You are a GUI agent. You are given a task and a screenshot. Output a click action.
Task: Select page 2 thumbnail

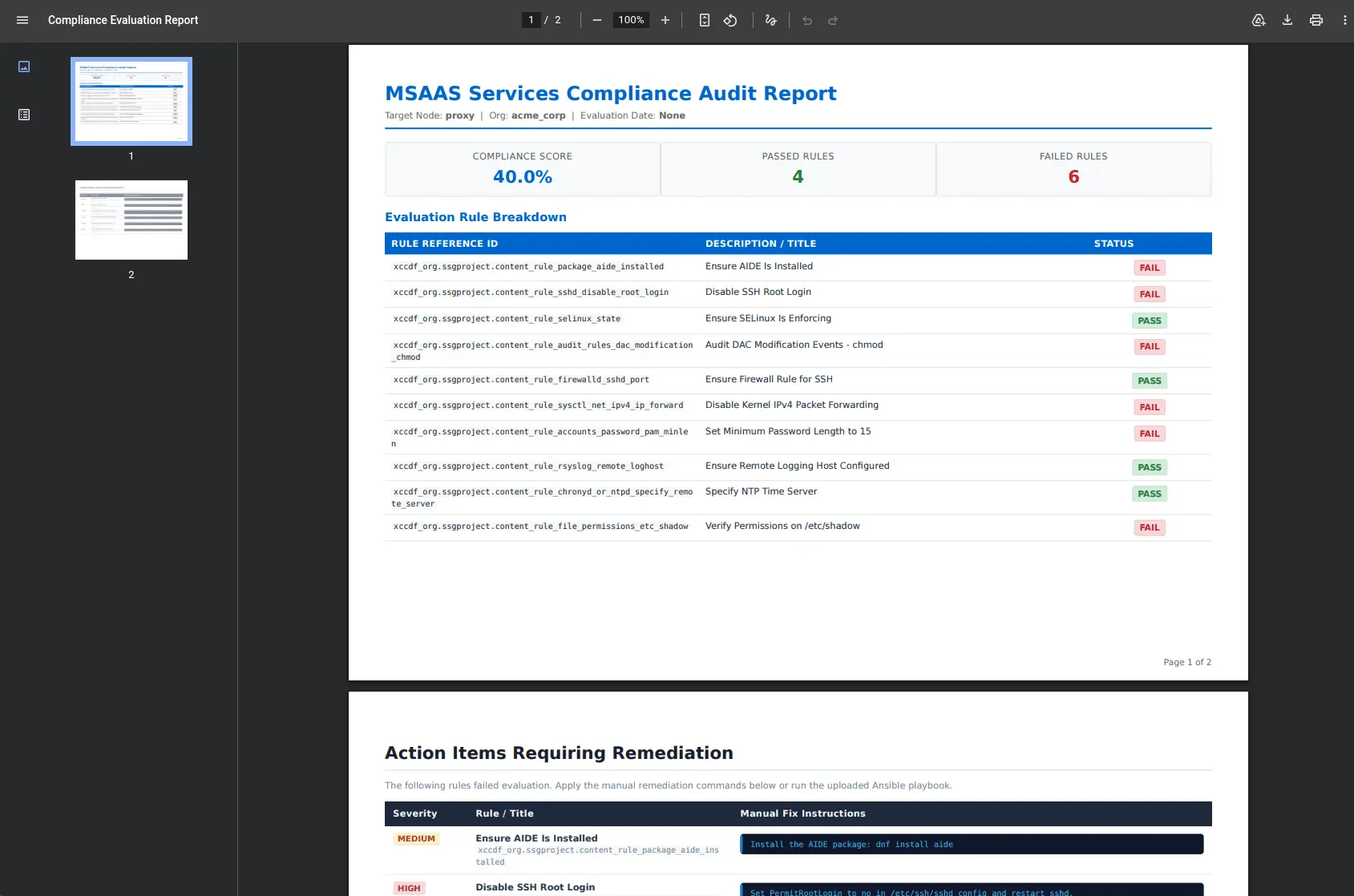click(131, 220)
